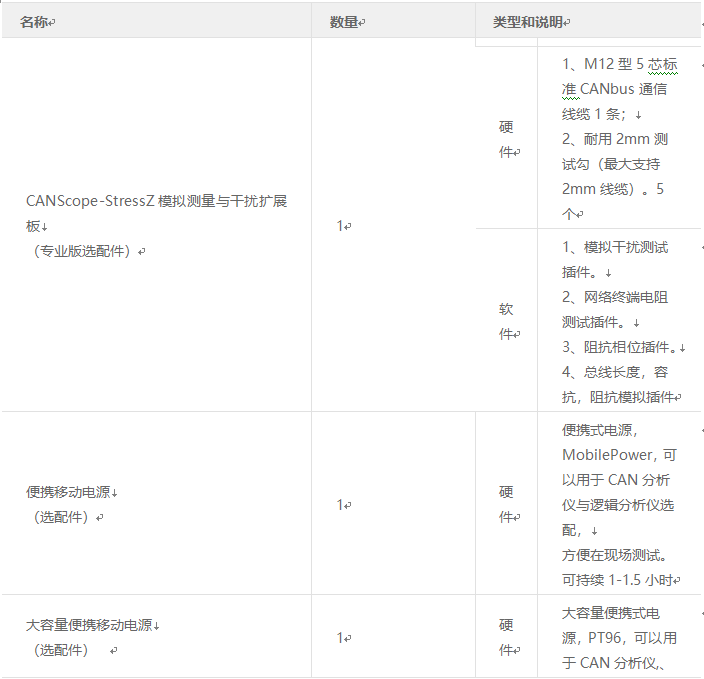Viewport: 704px width, 679px height.
Task: Click the 可持续 1-1.5 小时 text line
Action: tap(617, 580)
